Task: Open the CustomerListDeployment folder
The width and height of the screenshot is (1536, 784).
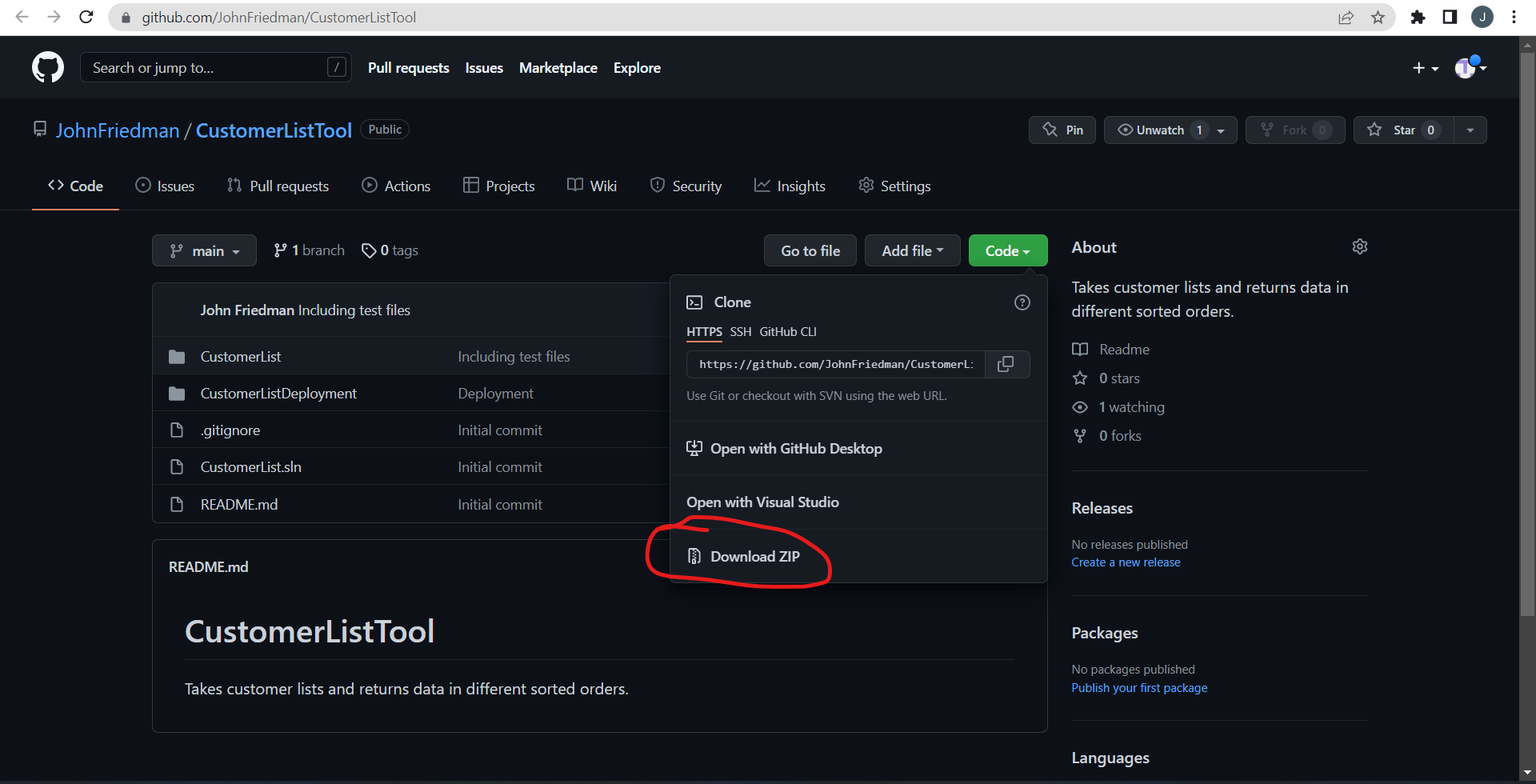Action: coord(278,394)
